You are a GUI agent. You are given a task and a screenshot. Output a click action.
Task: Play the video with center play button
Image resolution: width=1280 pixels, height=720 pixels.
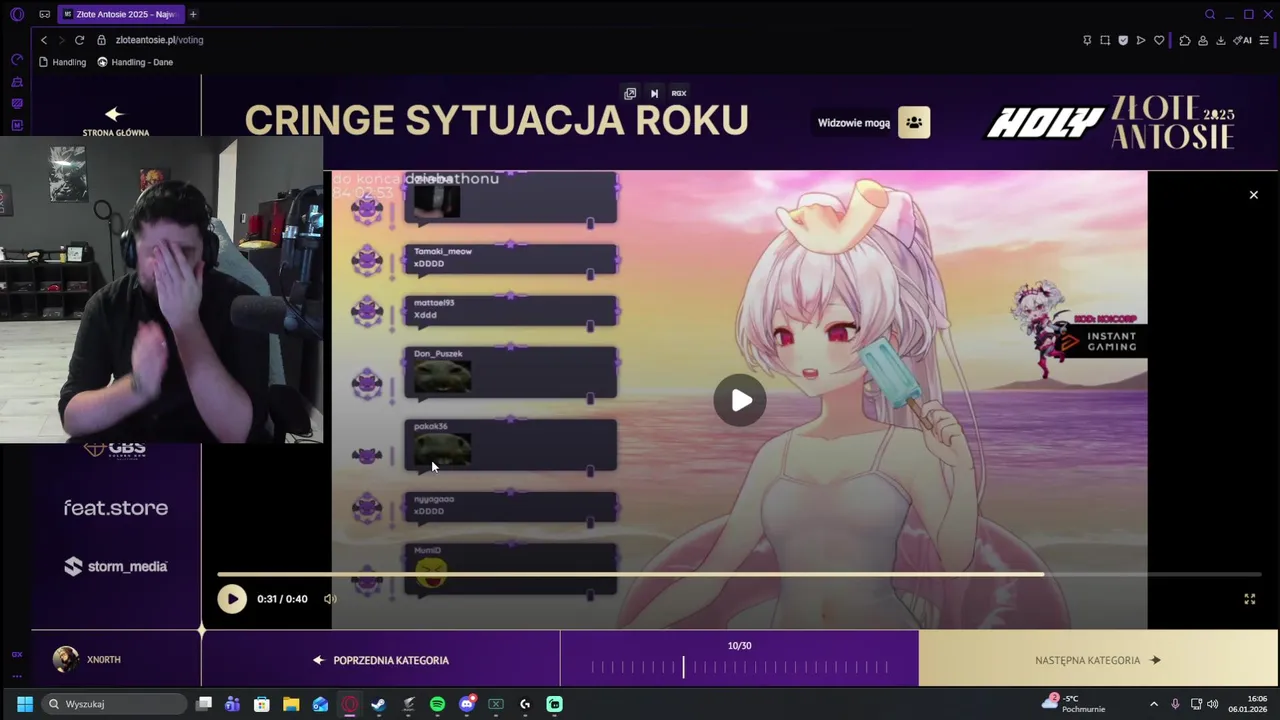740,400
